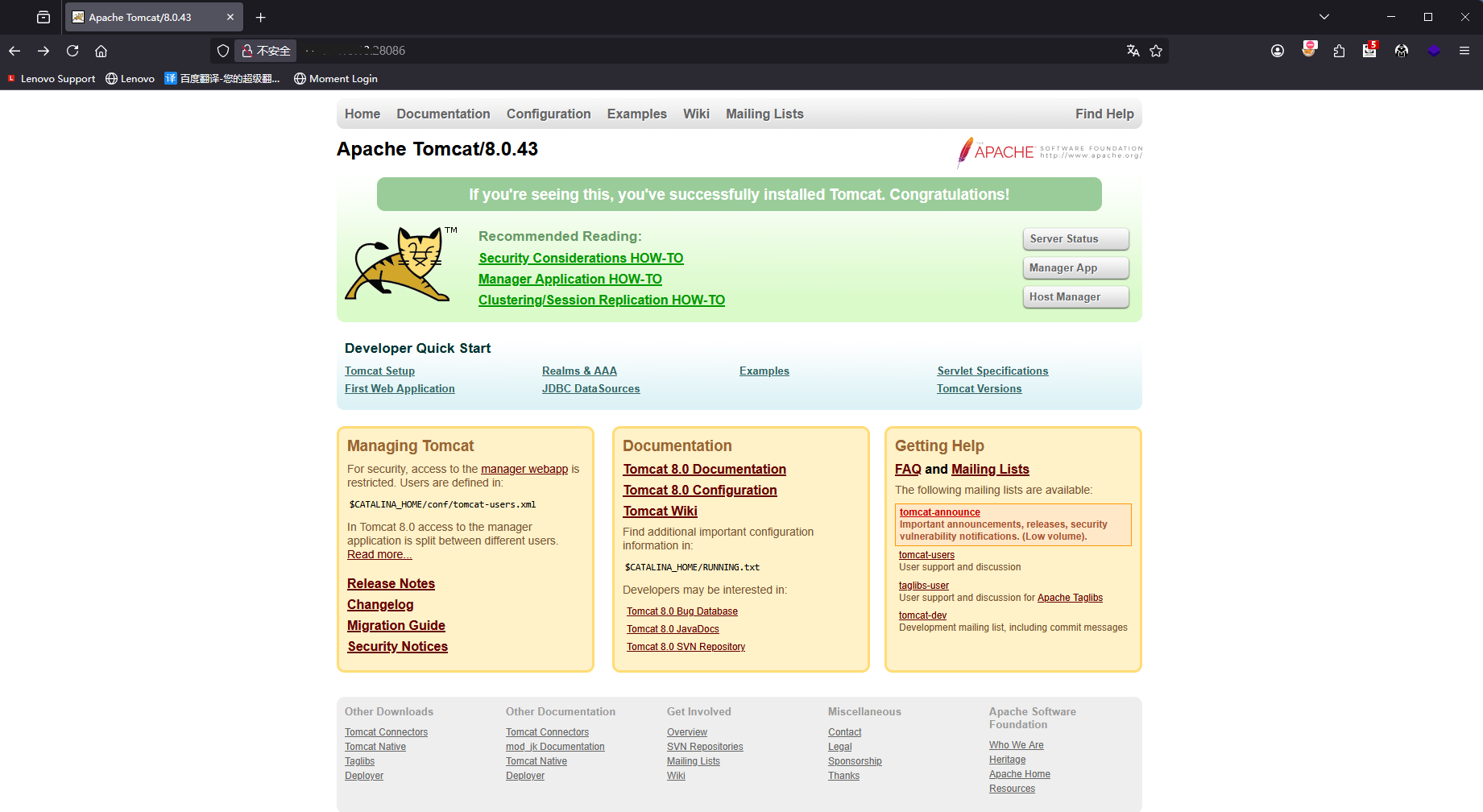1483x812 pixels.
Task: Bookmark this page with the star icon
Action: coord(1156,51)
